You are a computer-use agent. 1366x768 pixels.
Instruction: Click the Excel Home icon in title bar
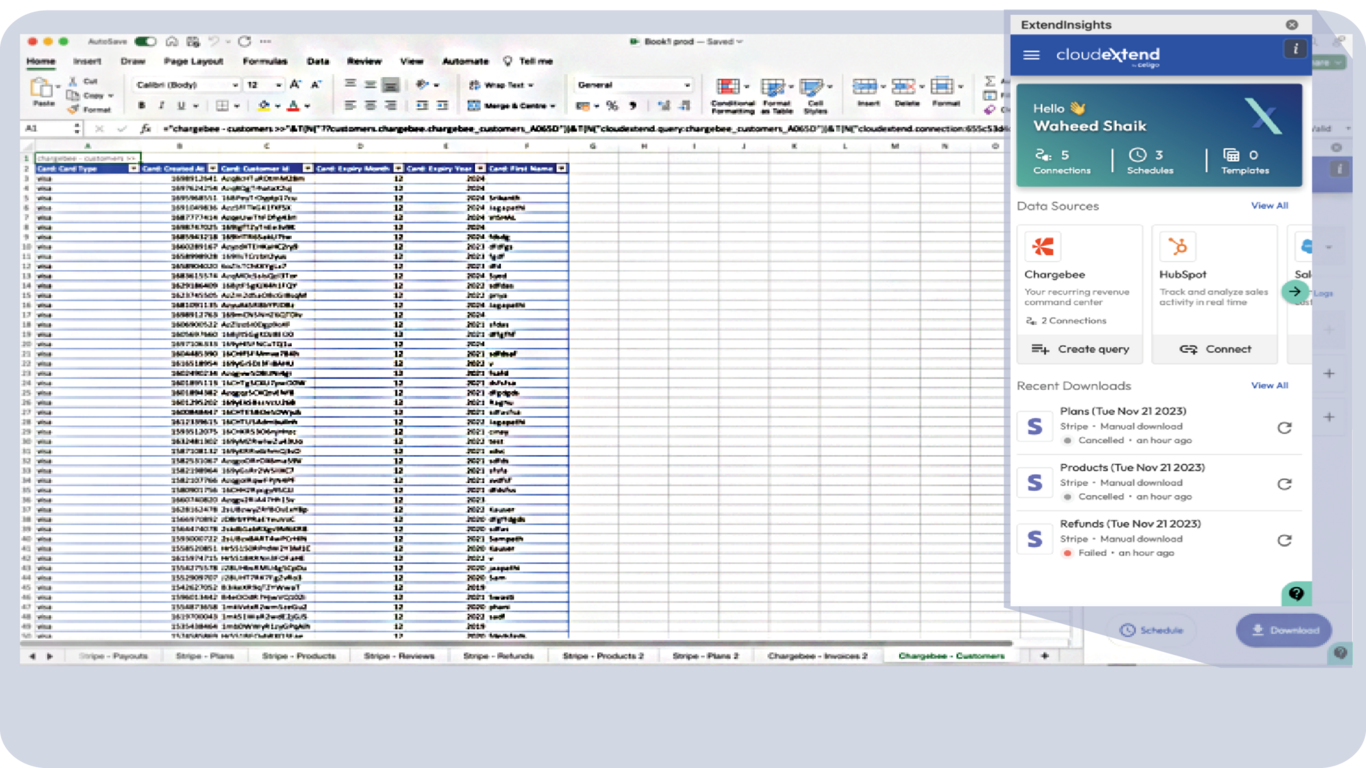tap(172, 42)
